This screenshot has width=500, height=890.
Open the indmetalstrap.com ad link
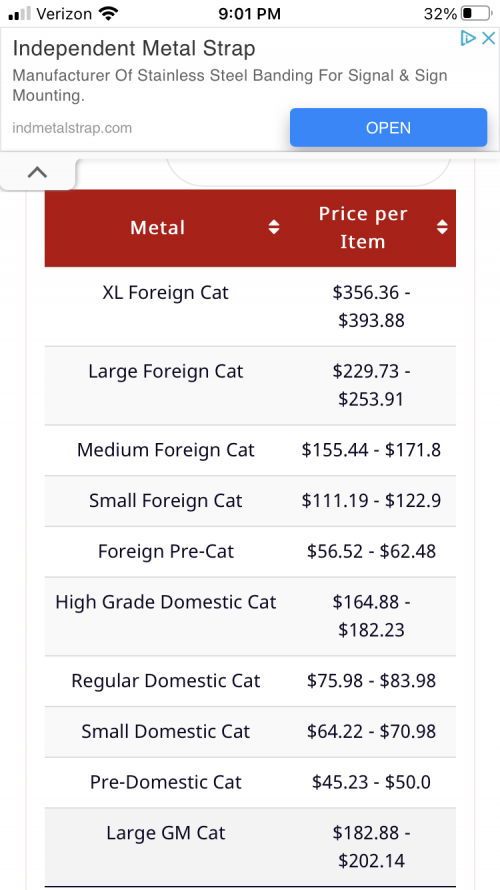(x=72, y=128)
